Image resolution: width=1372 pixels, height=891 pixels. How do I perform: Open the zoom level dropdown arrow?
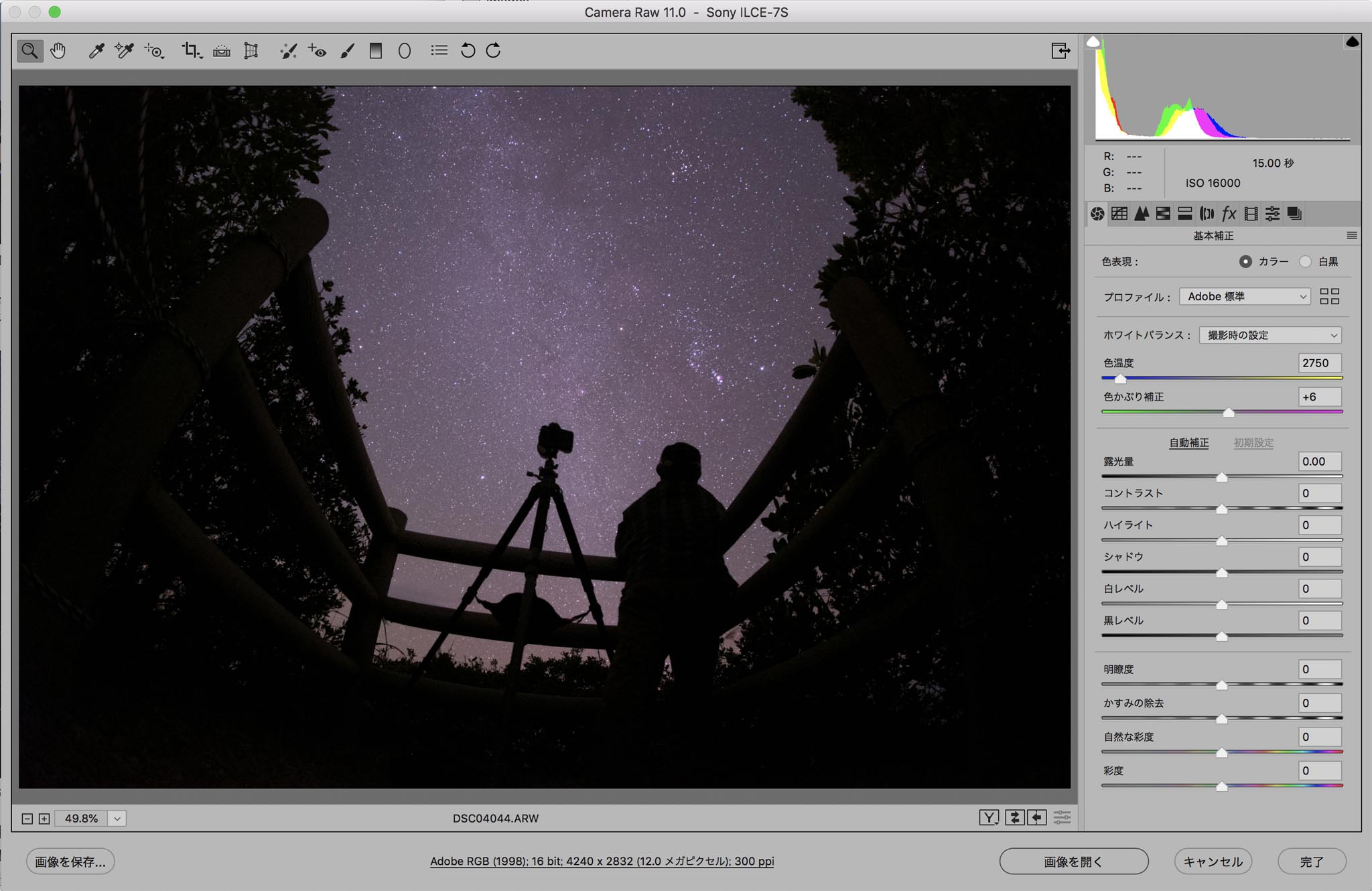117,818
